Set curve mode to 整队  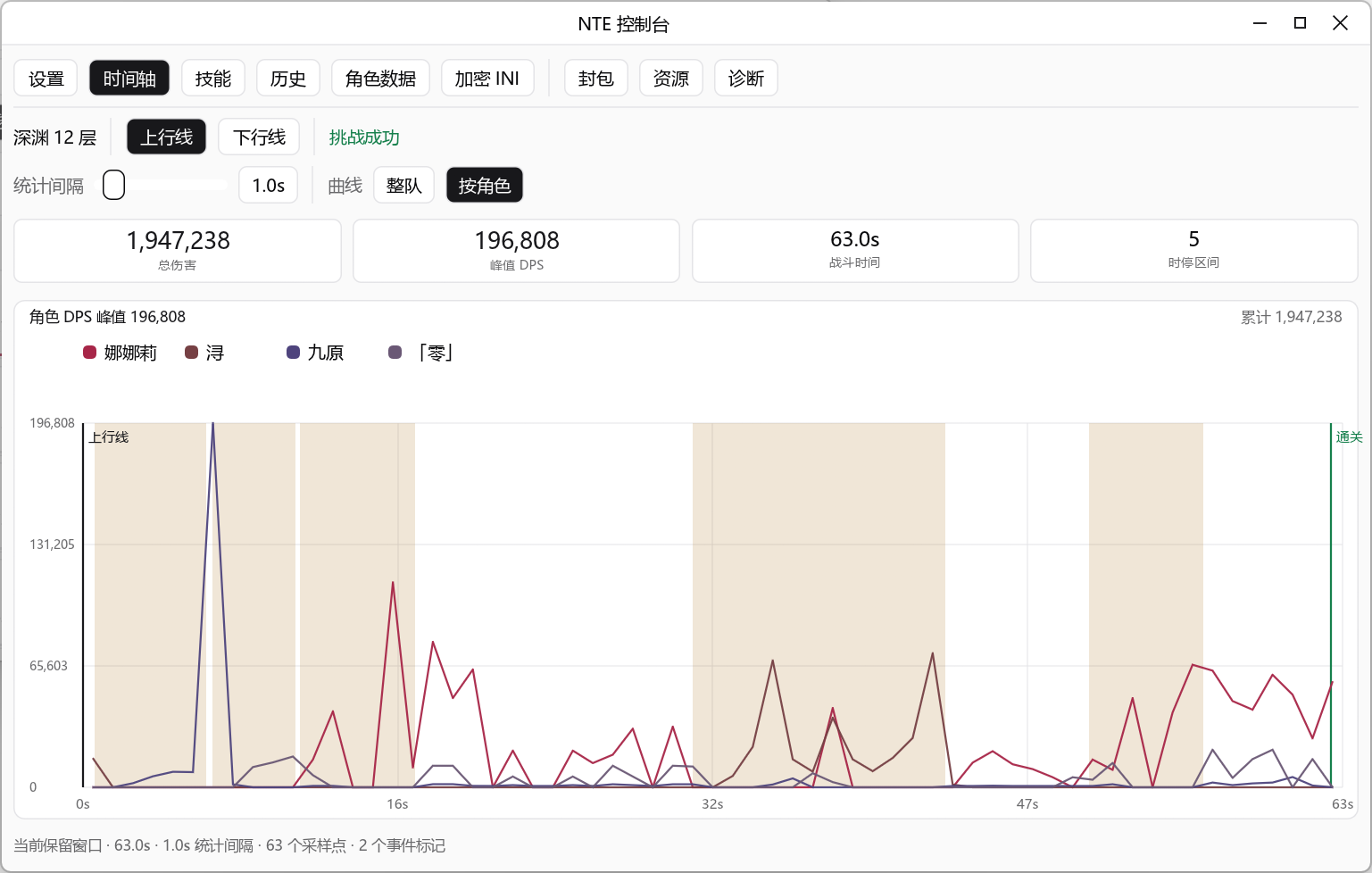click(403, 186)
